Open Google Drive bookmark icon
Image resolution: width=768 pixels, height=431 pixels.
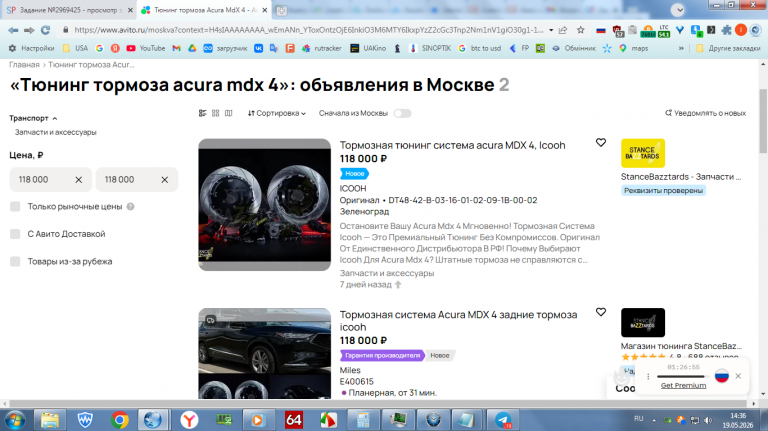192,48
